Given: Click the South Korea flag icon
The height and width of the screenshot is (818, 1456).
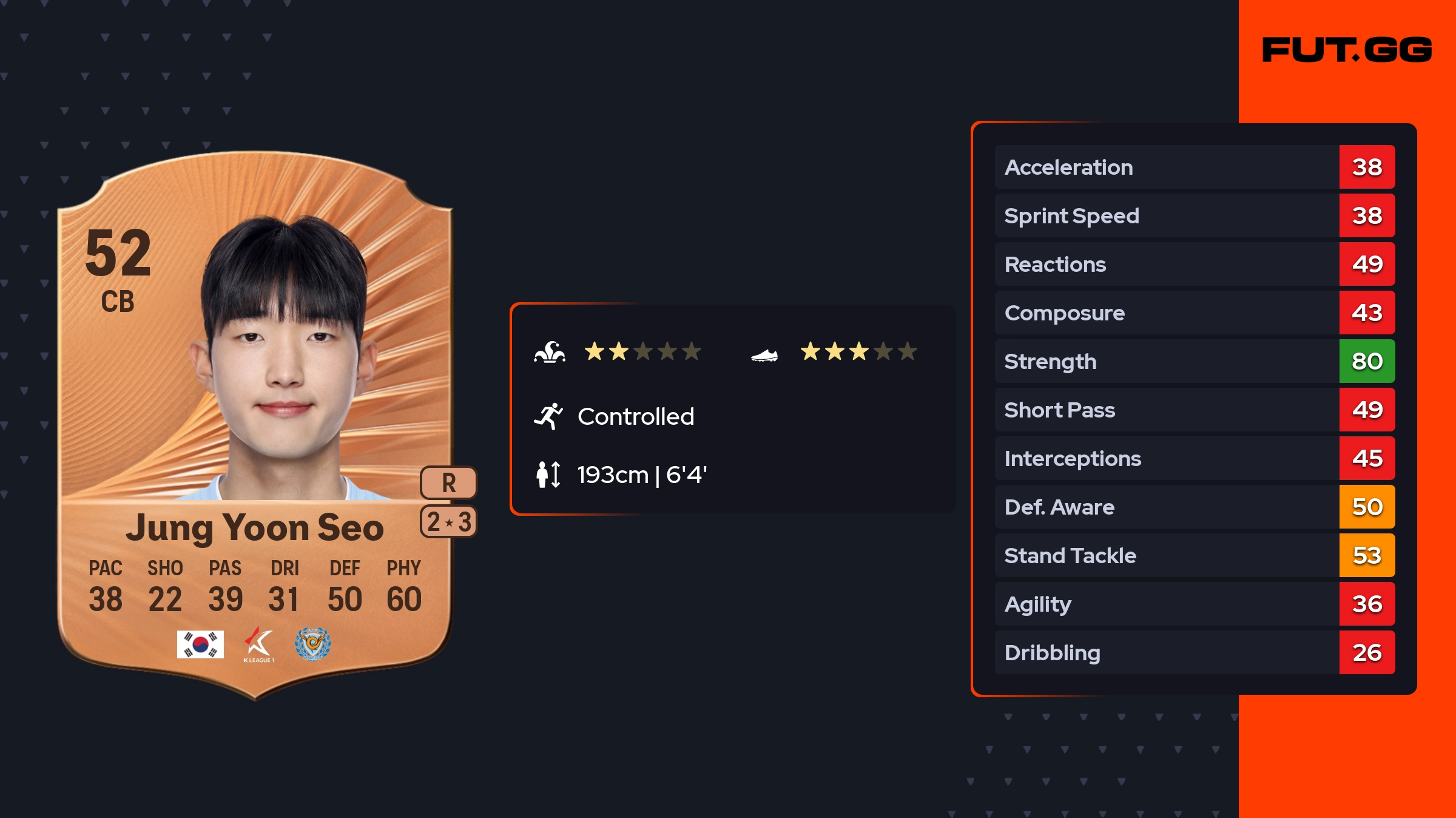Looking at the screenshot, I should (200, 644).
